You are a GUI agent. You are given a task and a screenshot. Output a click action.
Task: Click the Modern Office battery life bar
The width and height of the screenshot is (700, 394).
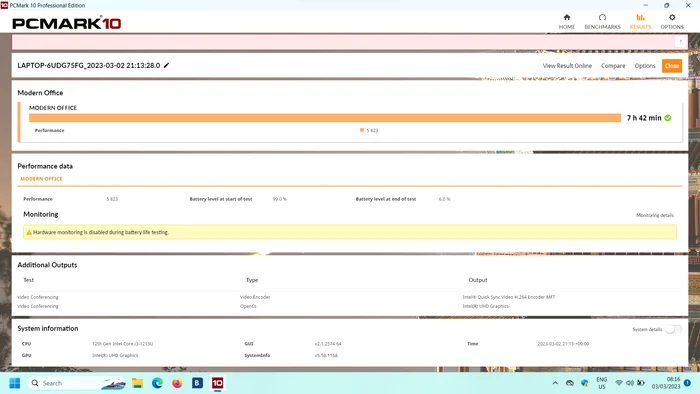325,118
